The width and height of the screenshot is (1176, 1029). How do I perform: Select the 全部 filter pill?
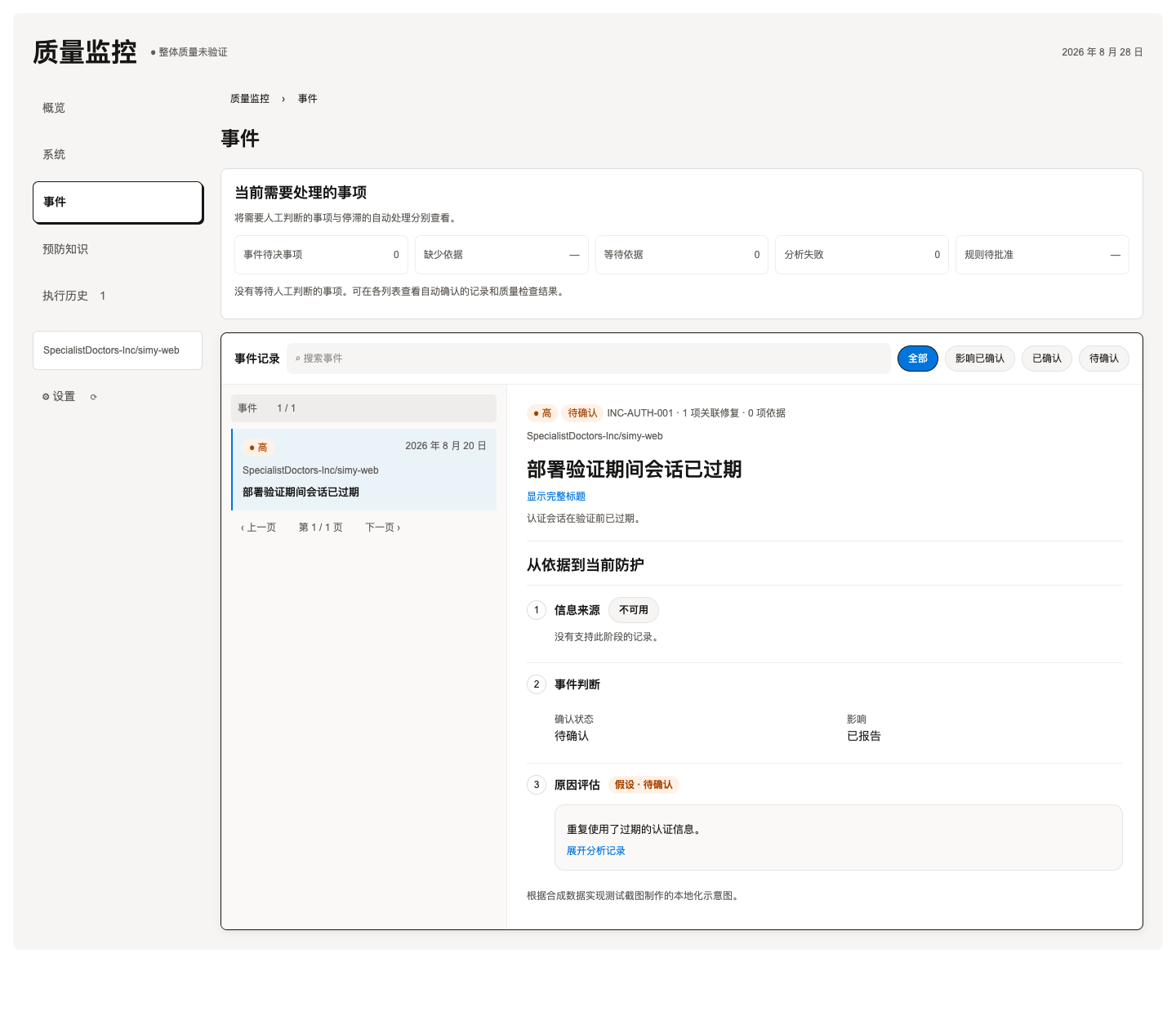tap(918, 359)
